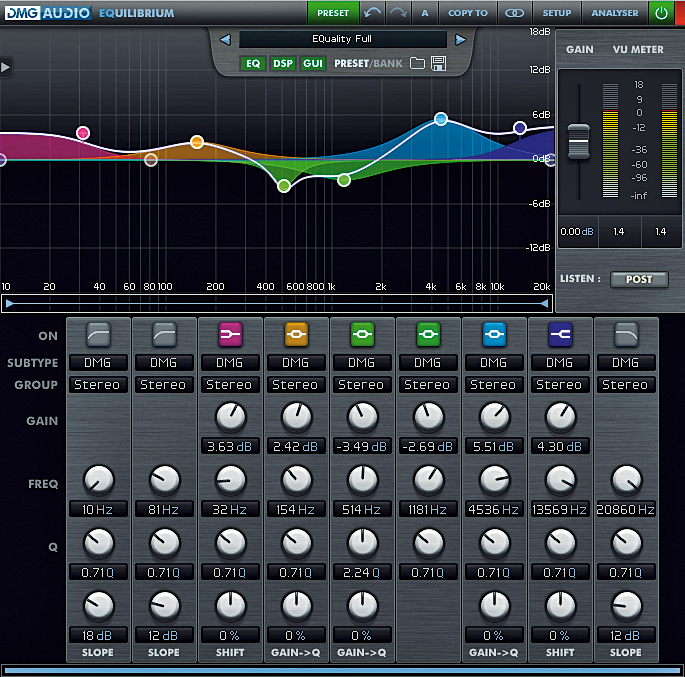Open the ANALYSER menu
685x677 pixels.
click(x=615, y=13)
